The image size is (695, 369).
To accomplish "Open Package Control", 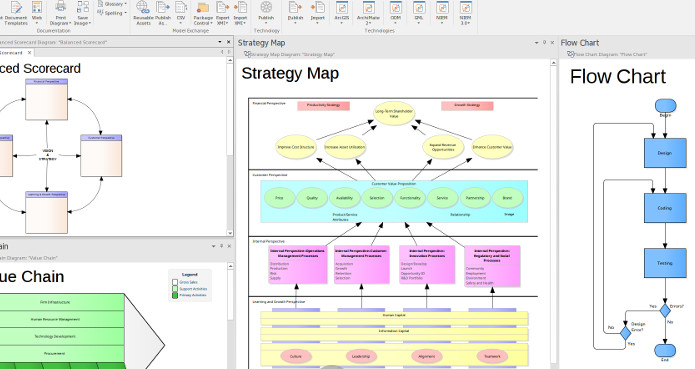I will [x=203, y=13].
